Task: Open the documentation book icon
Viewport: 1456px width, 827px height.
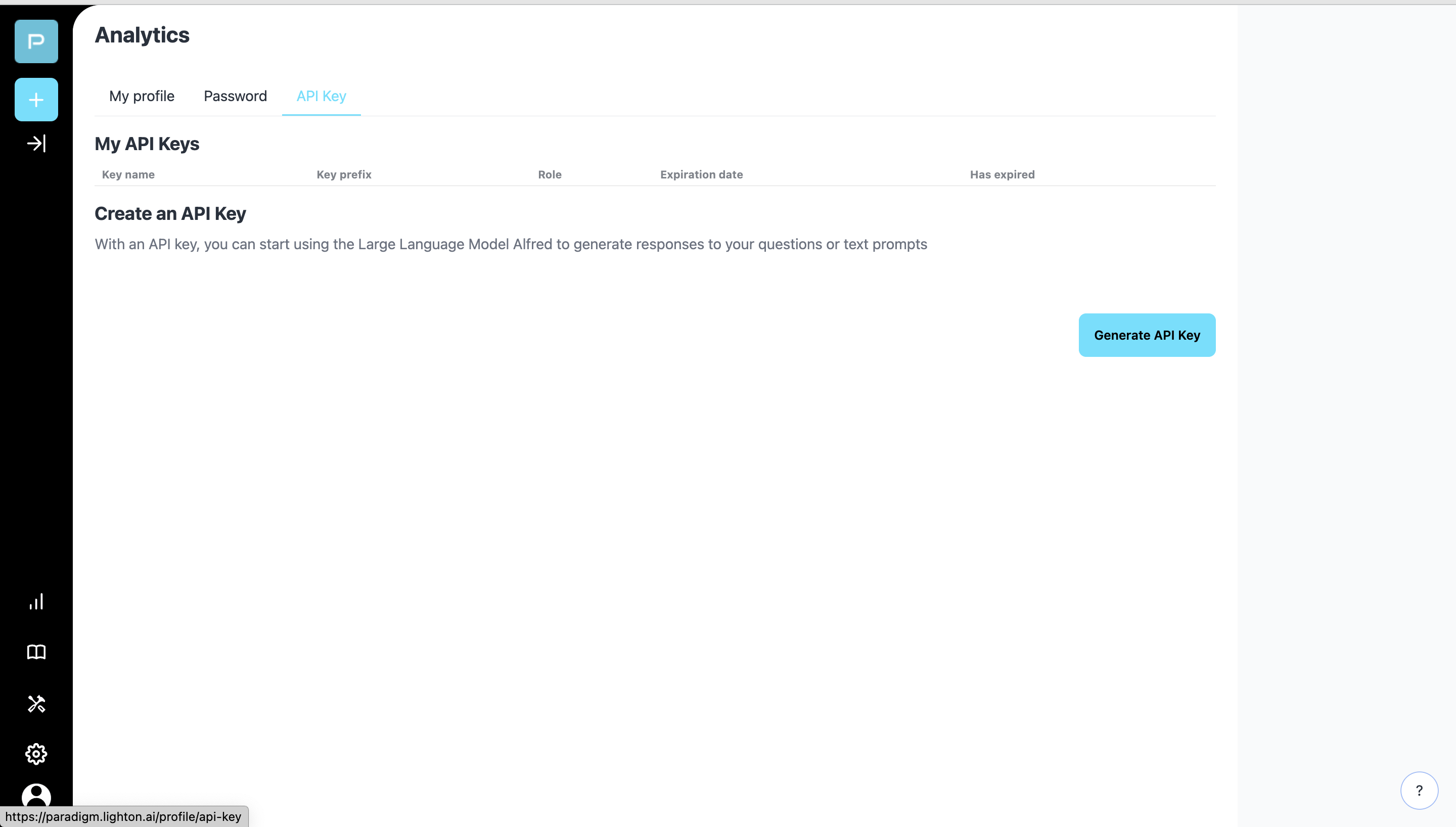Action: click(x=36, y=652)
